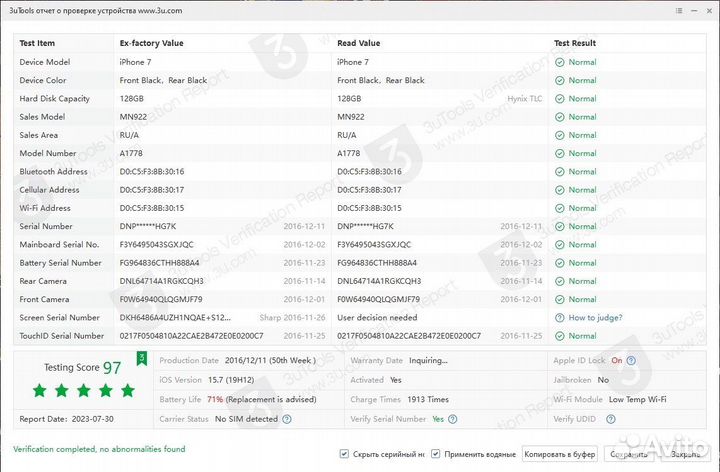Select the 'Bluetooth Address' row label
720x472 pixels.
(x=53, y=172)
